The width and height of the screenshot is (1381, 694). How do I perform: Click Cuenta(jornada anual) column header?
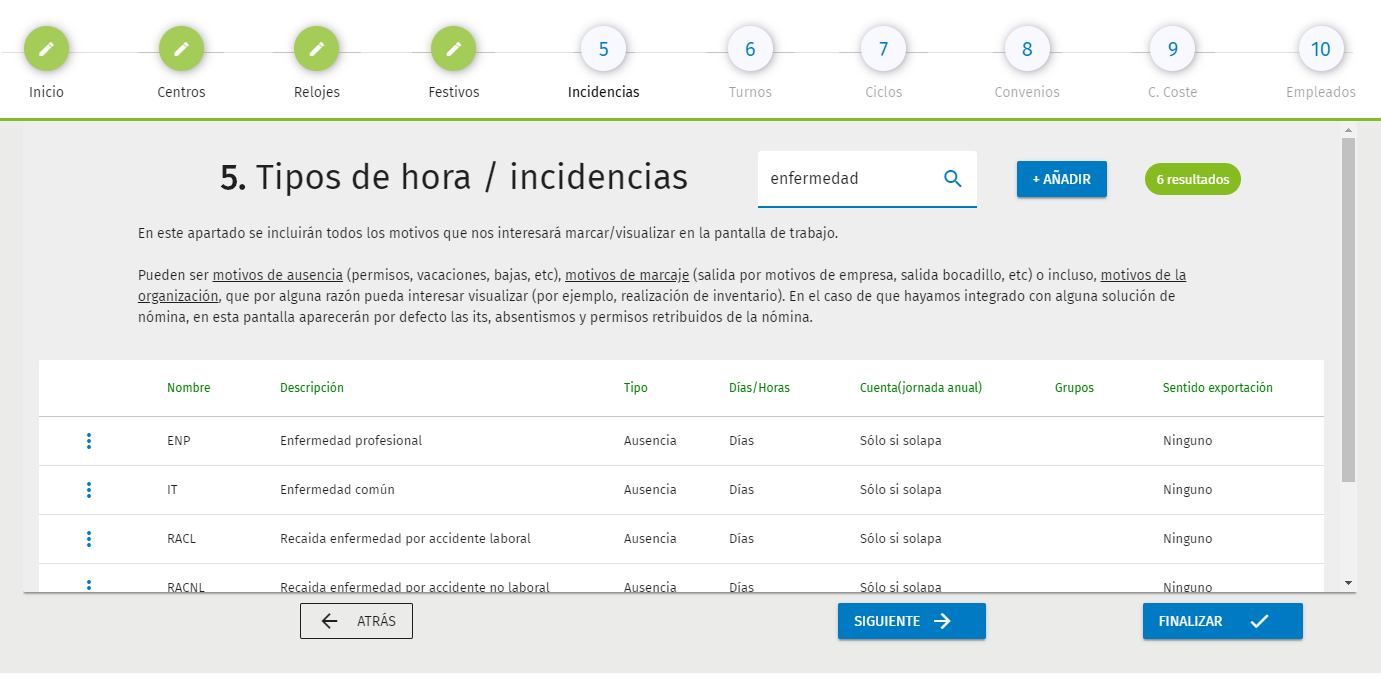tap(921, 388)
